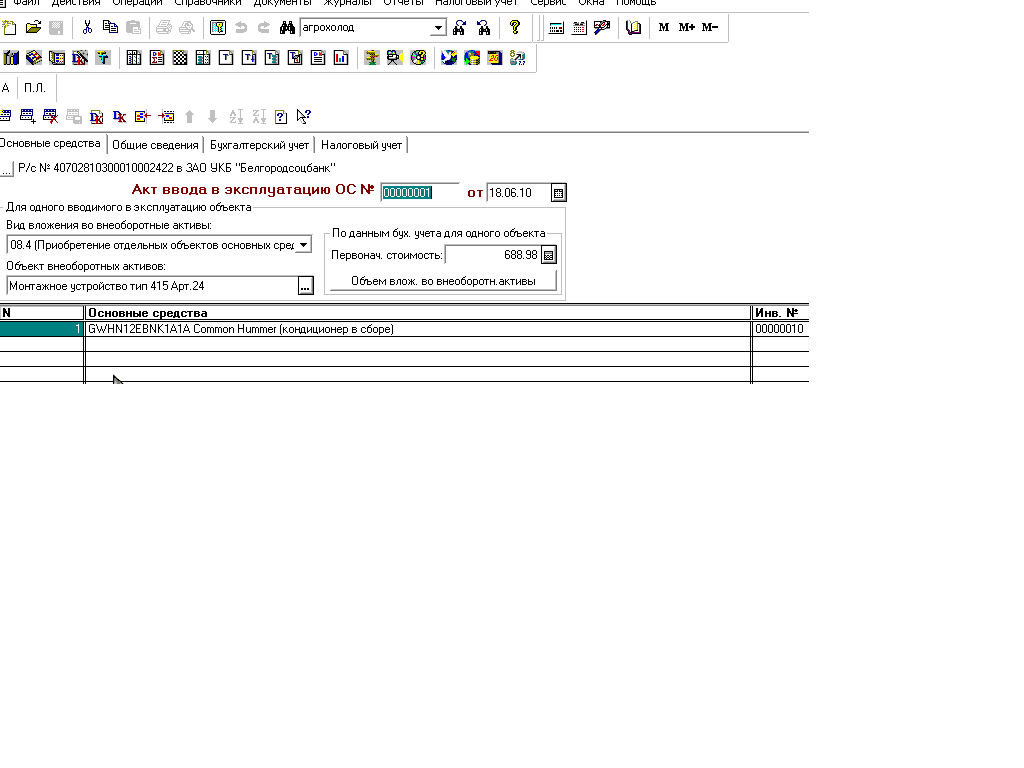Open the calendar toolbar icon
1024x768 pixels.
point(579,27)
